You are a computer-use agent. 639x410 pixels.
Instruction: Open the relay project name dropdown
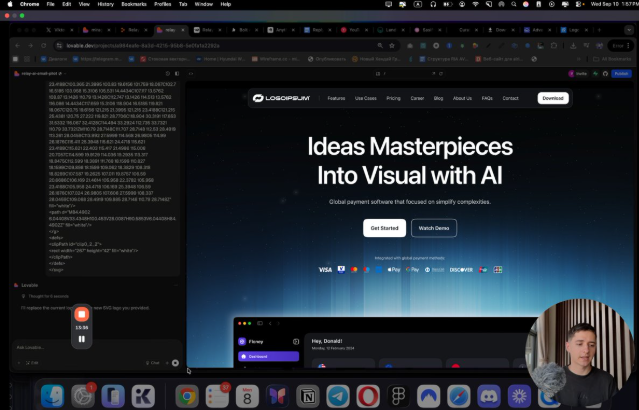(x=40, y=74)
